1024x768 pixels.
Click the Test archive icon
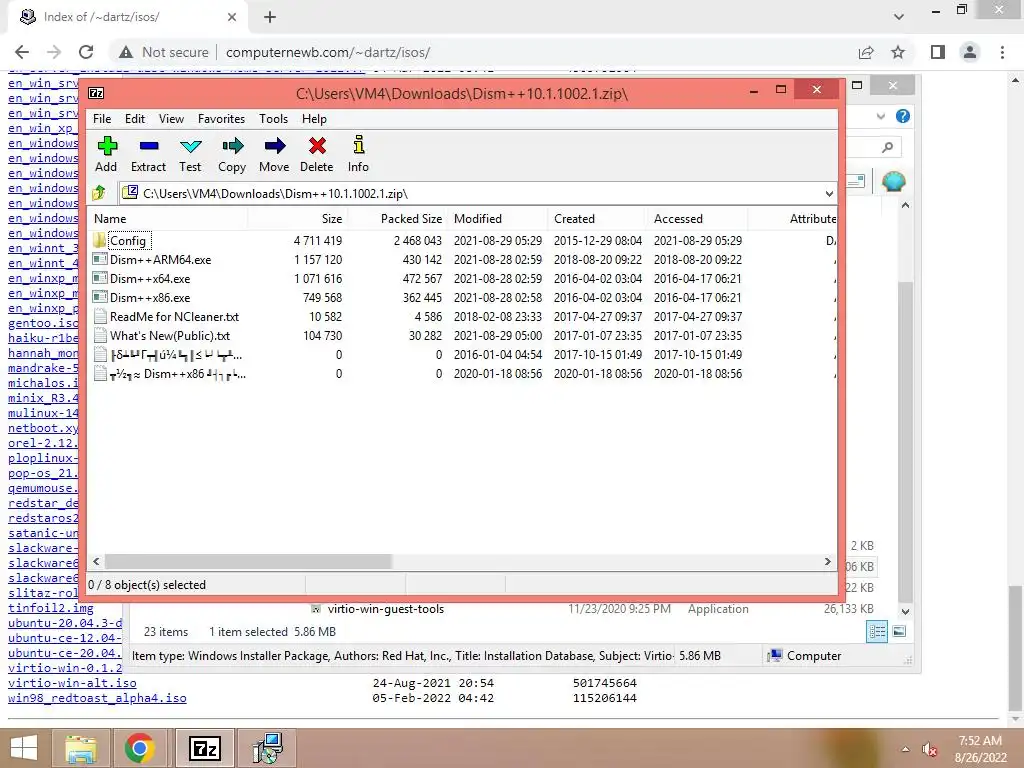click(191, 146)
